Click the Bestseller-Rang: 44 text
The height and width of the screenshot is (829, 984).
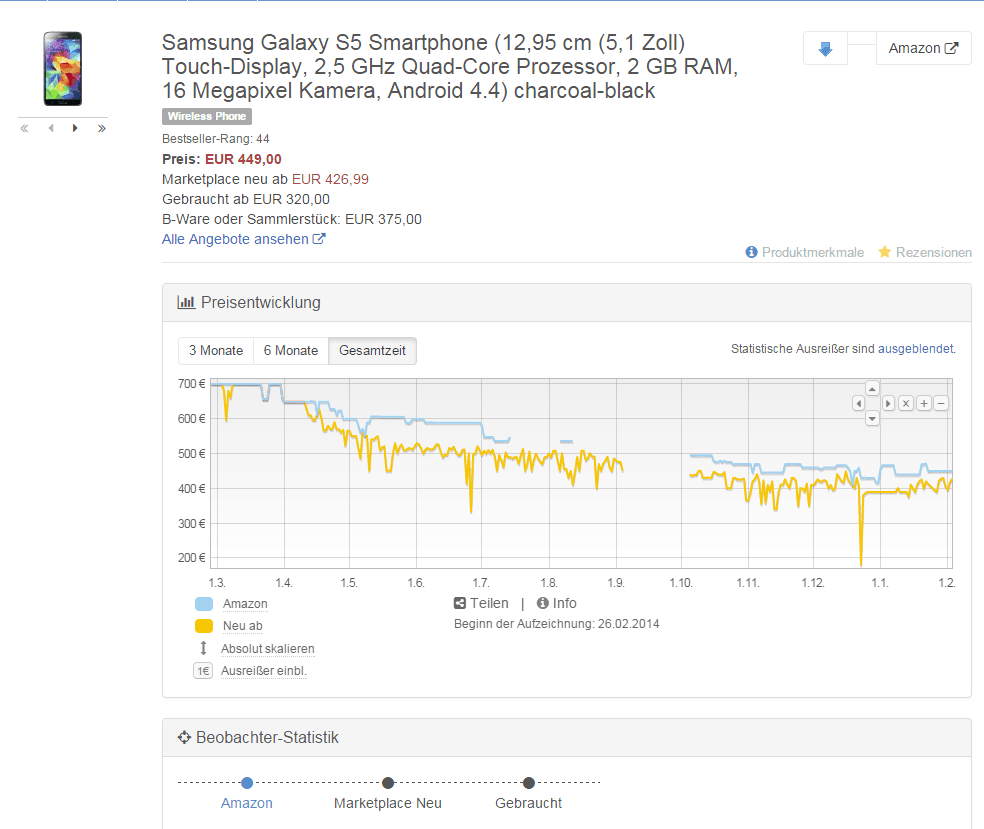click(216, 139)
